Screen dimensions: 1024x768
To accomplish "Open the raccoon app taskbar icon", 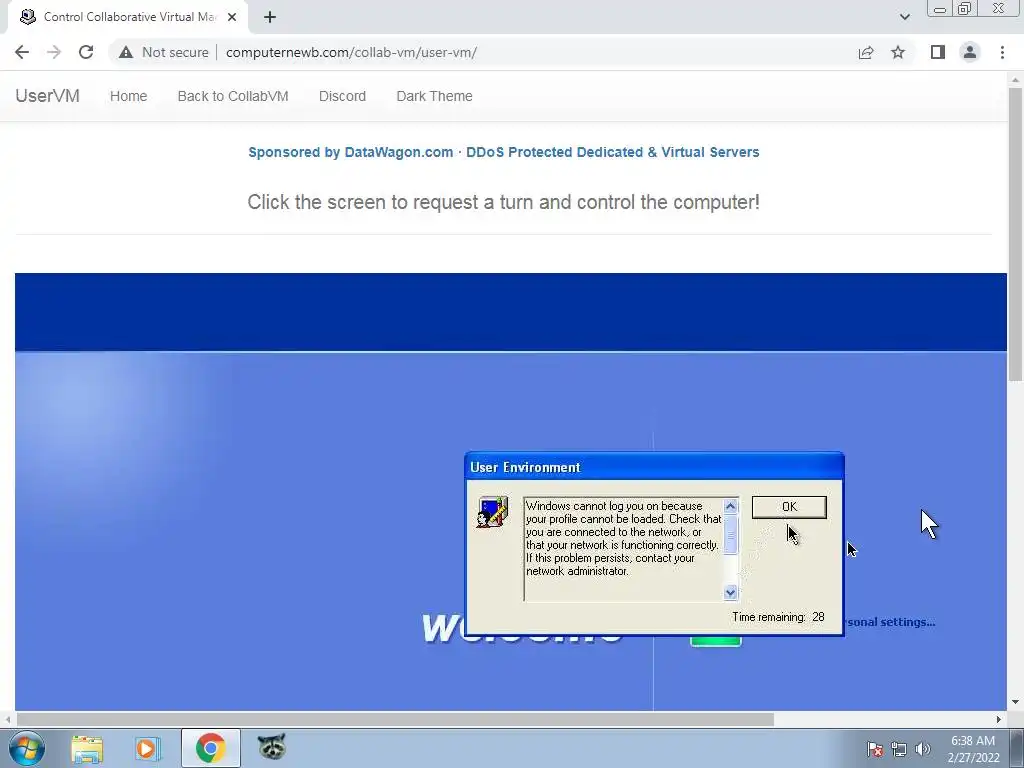I will click(x=272, y=747).
